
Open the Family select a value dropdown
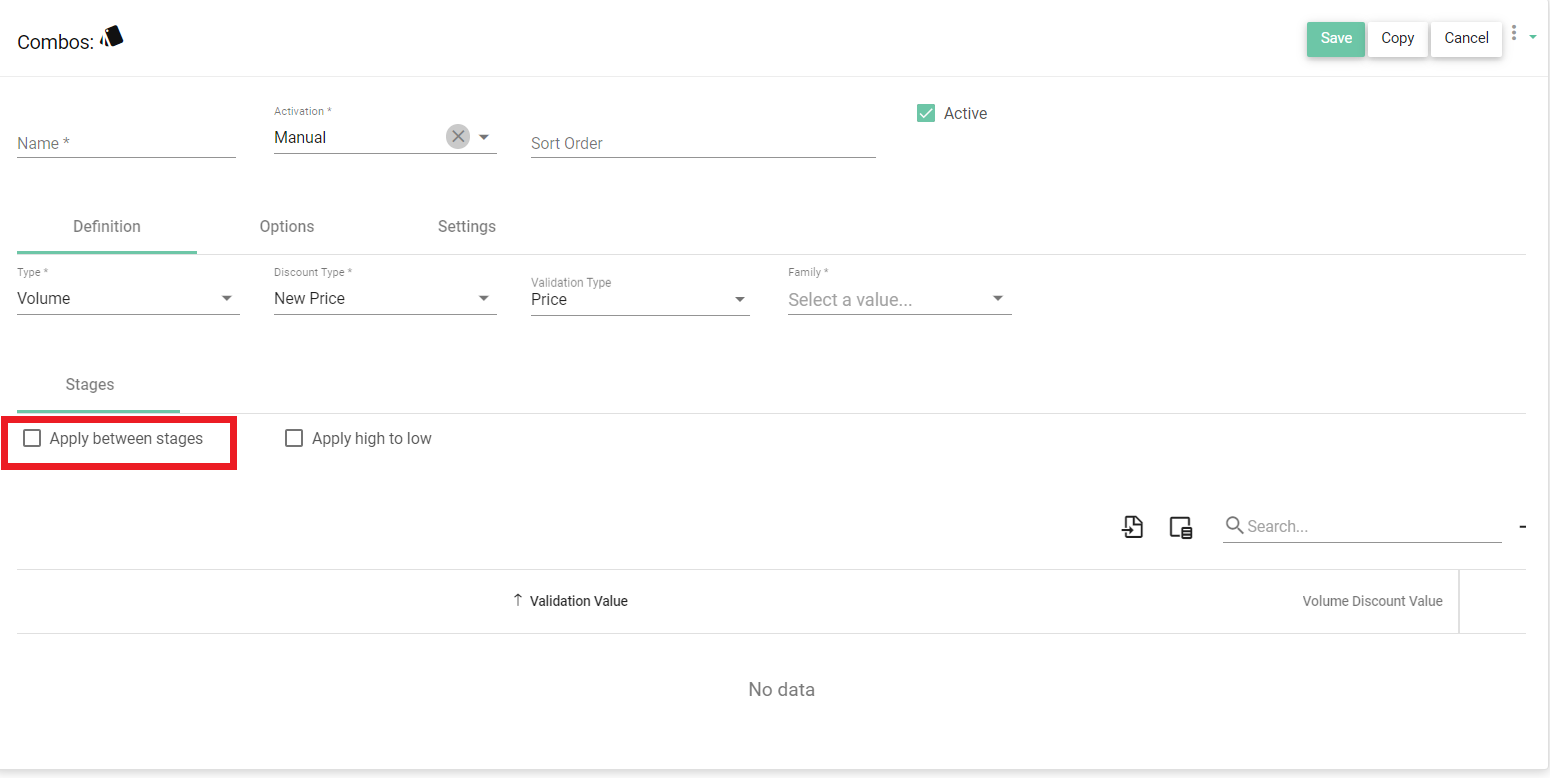(x=997, y=299)
